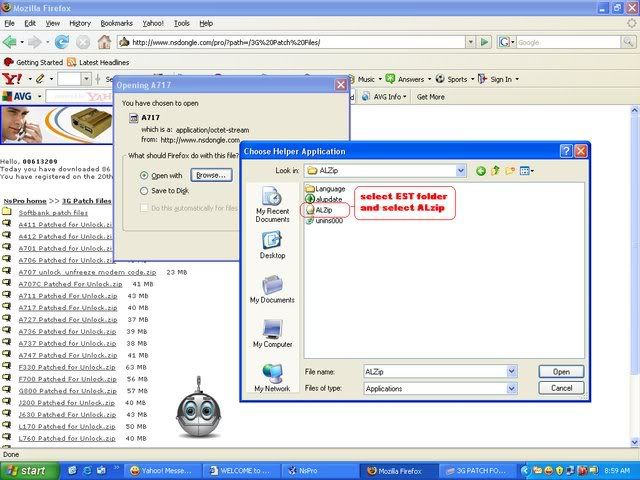Open the History menu

[80, 23]
